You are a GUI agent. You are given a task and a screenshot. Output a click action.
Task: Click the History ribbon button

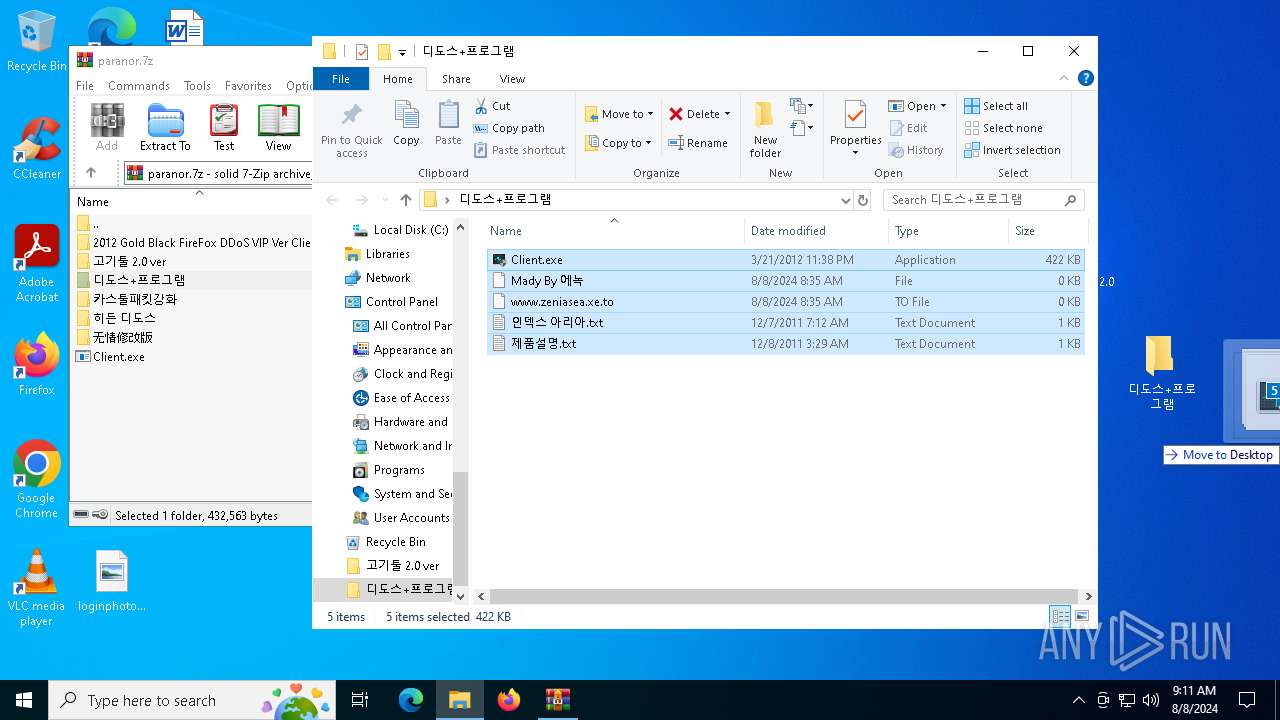916,150
